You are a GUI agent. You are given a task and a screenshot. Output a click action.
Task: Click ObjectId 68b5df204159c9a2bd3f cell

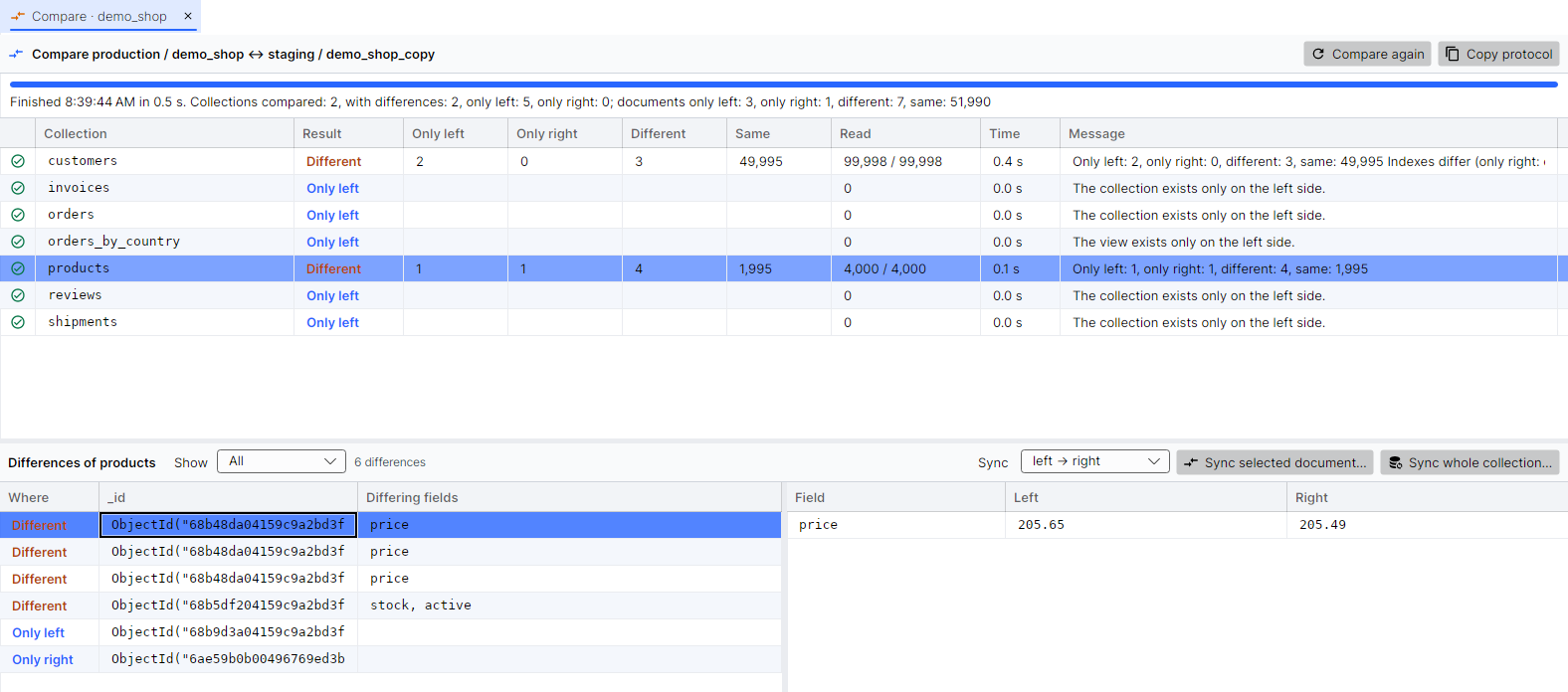click(228, 605)
